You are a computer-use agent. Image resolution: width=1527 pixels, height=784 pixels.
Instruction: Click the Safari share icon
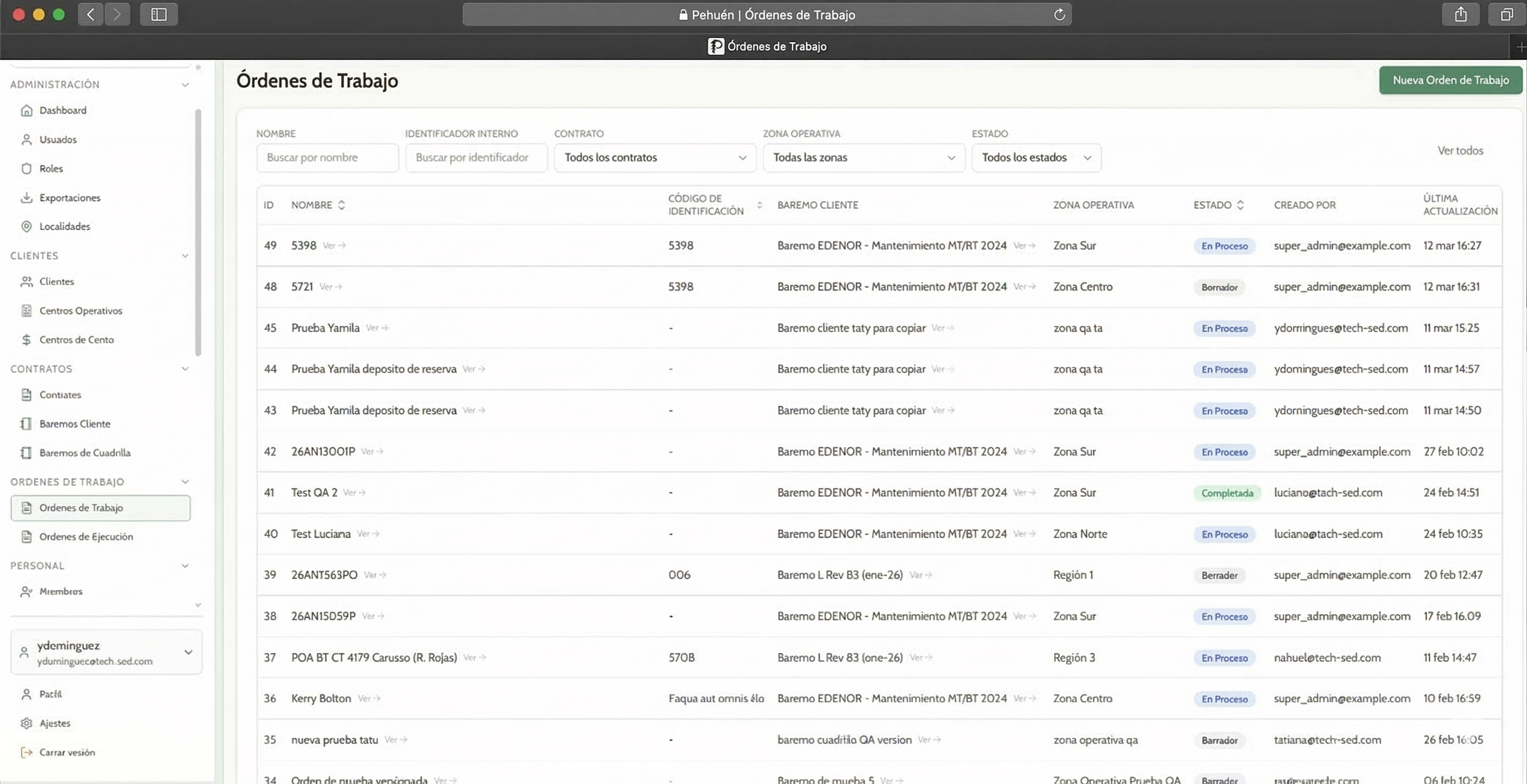(1460, 14)
